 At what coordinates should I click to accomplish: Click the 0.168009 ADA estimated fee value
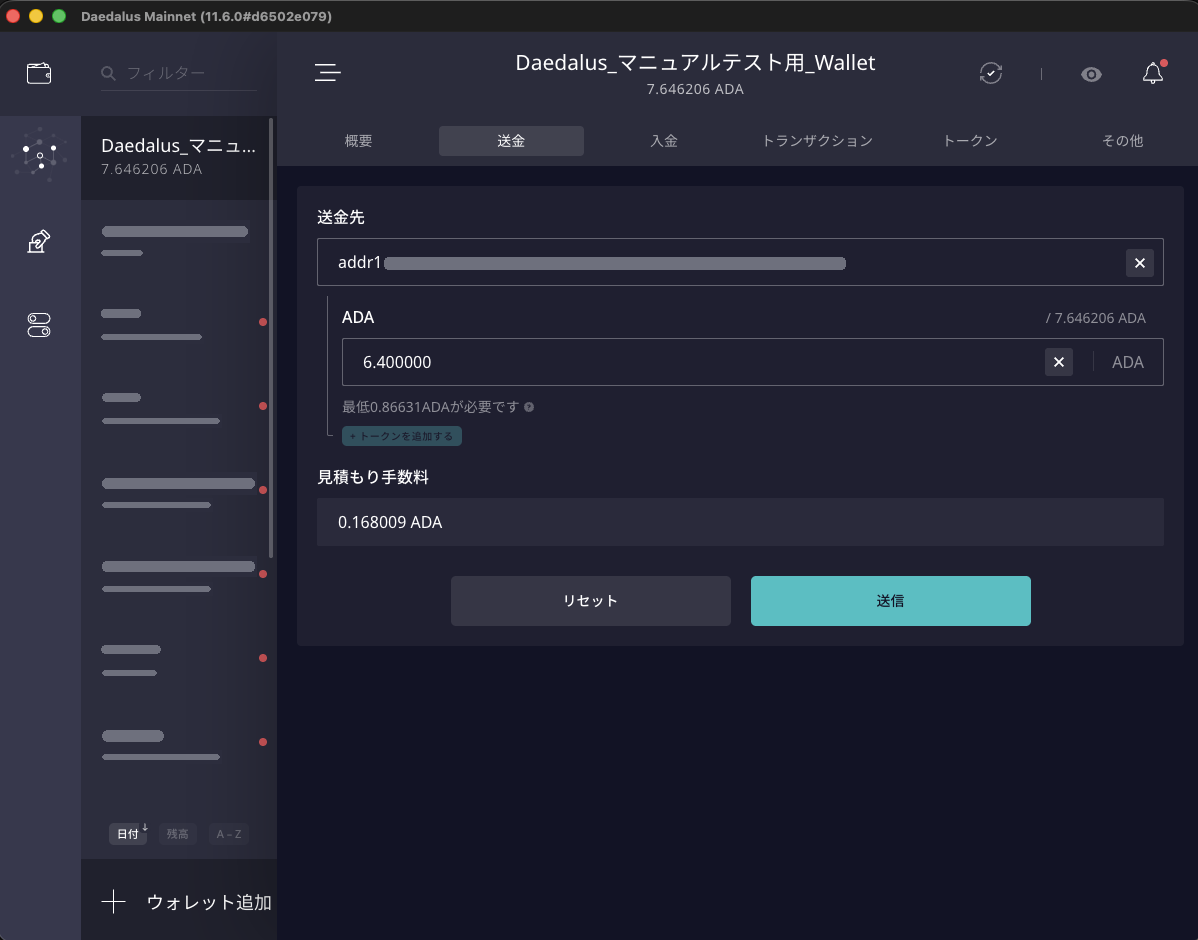pos(390,522)
